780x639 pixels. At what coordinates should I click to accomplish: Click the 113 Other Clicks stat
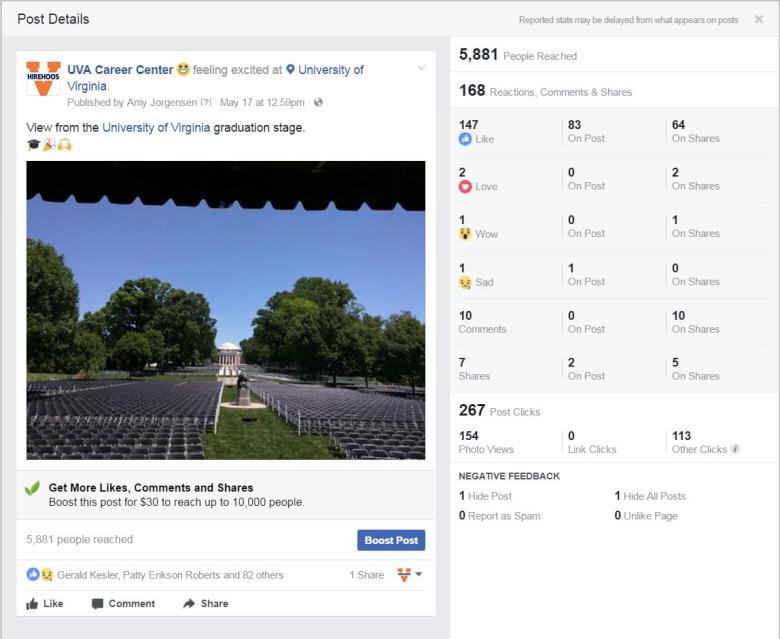[x=699, y=442]
